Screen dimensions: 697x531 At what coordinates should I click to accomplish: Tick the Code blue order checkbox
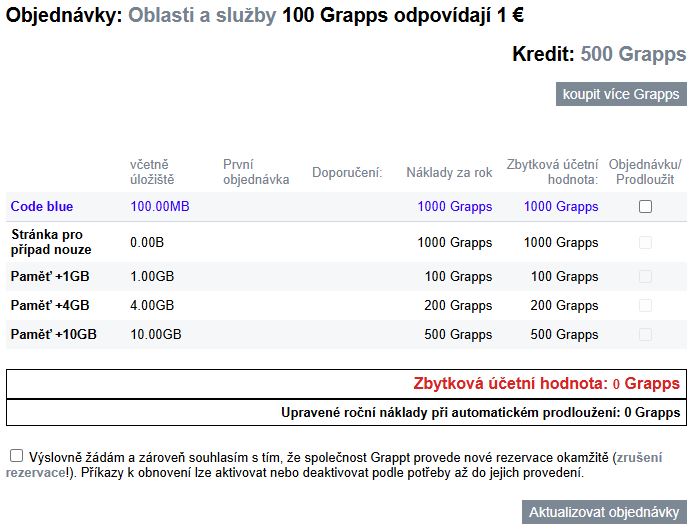[x=645, y=207]
